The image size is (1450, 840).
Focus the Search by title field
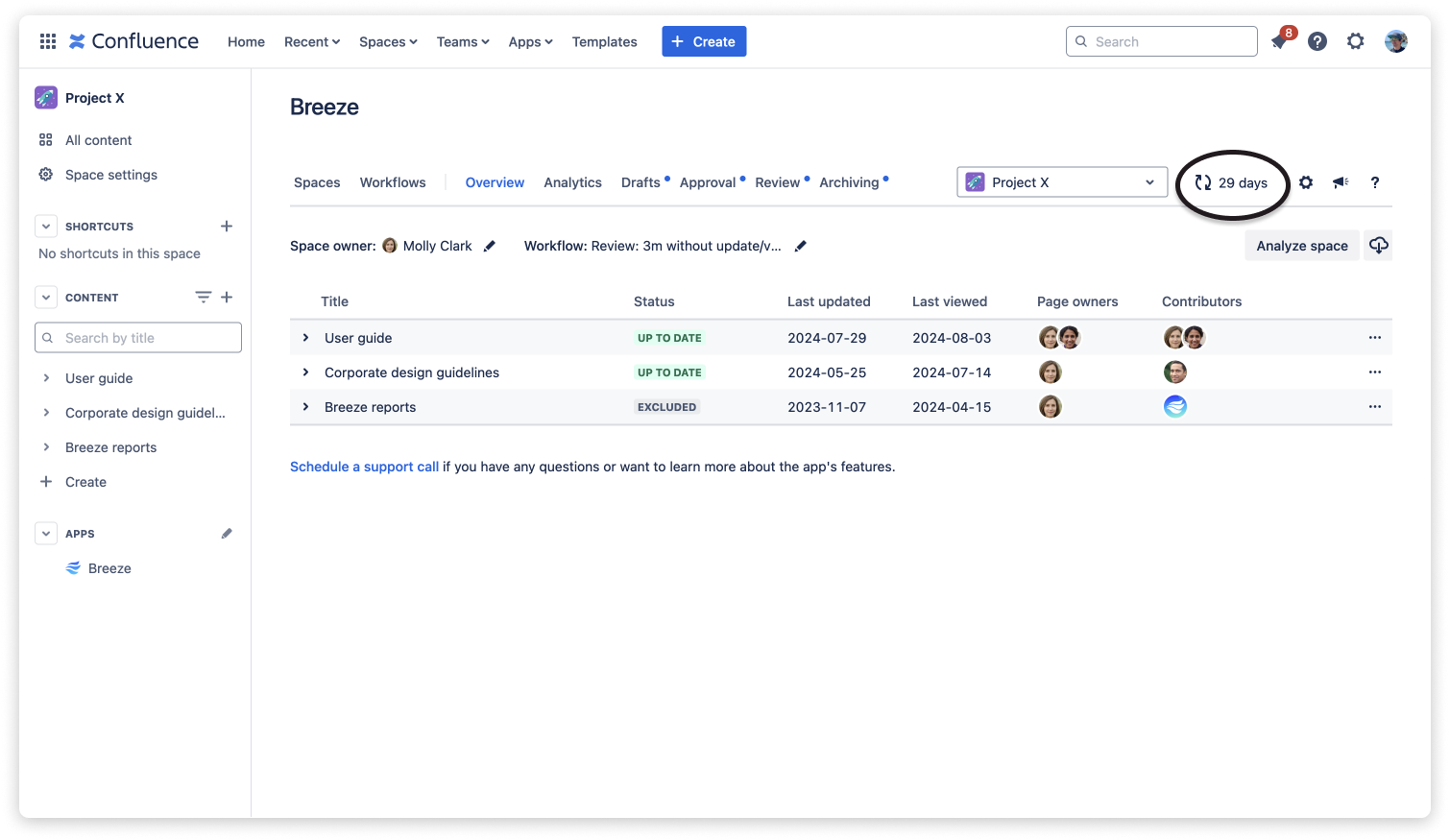coord(138,338)
